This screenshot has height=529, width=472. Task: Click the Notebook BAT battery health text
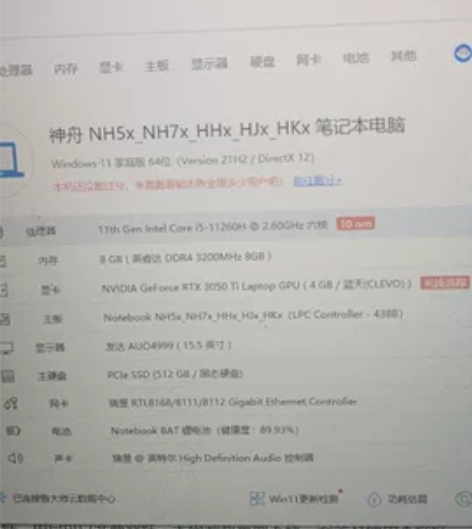[205, 430]
